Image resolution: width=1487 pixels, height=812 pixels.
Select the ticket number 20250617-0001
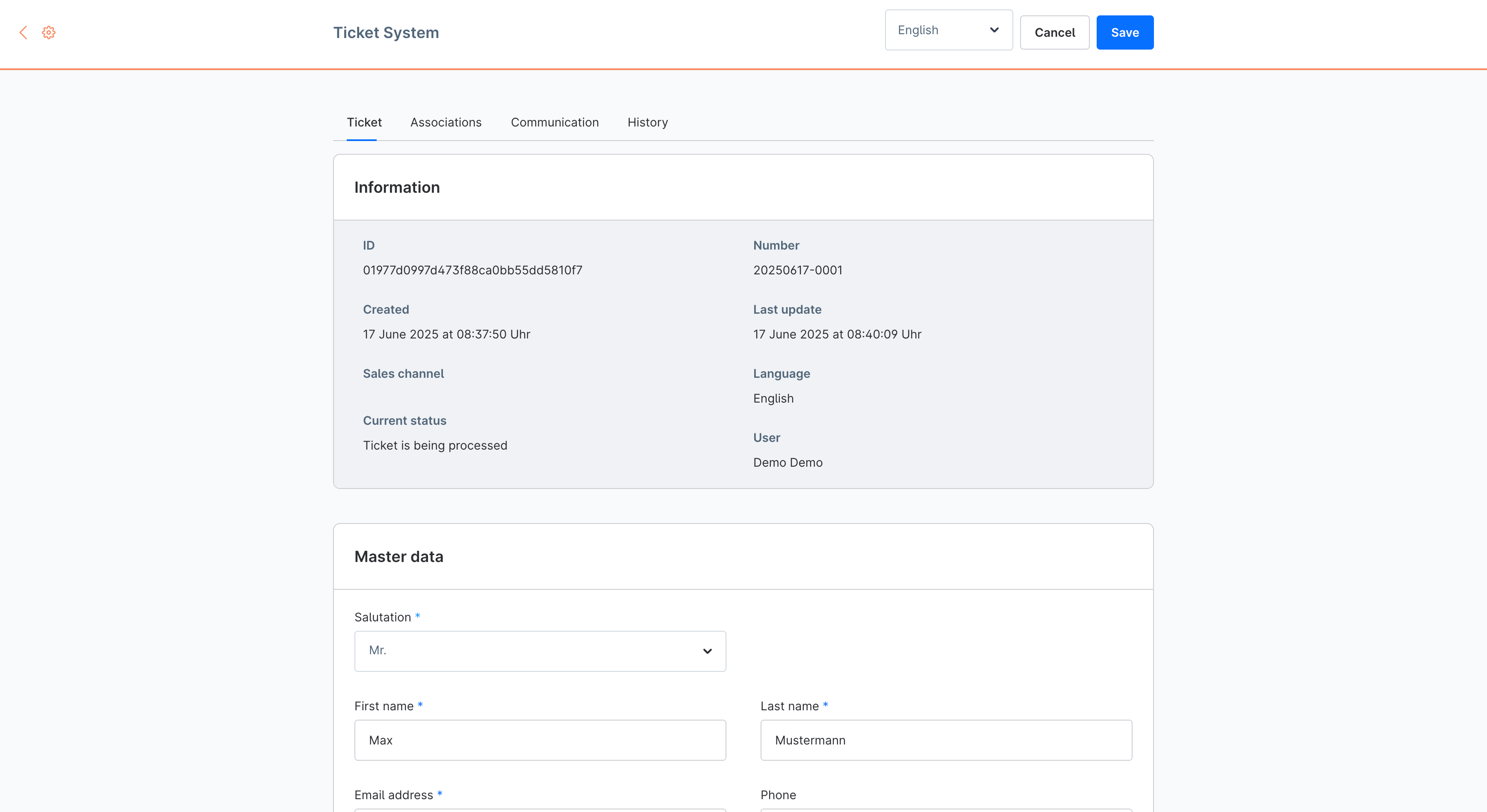(797, 270)
